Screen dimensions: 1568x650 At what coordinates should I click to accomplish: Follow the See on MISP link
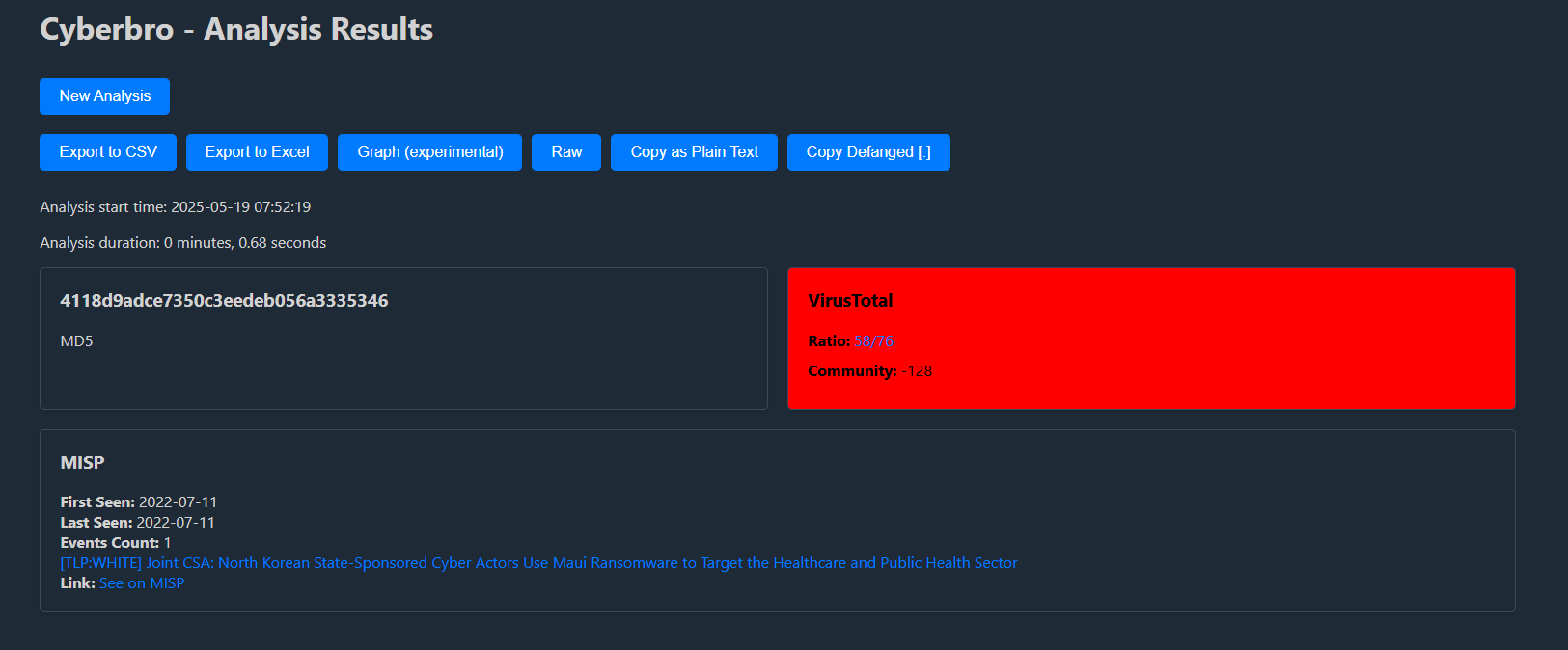click(x=142, y=583)
